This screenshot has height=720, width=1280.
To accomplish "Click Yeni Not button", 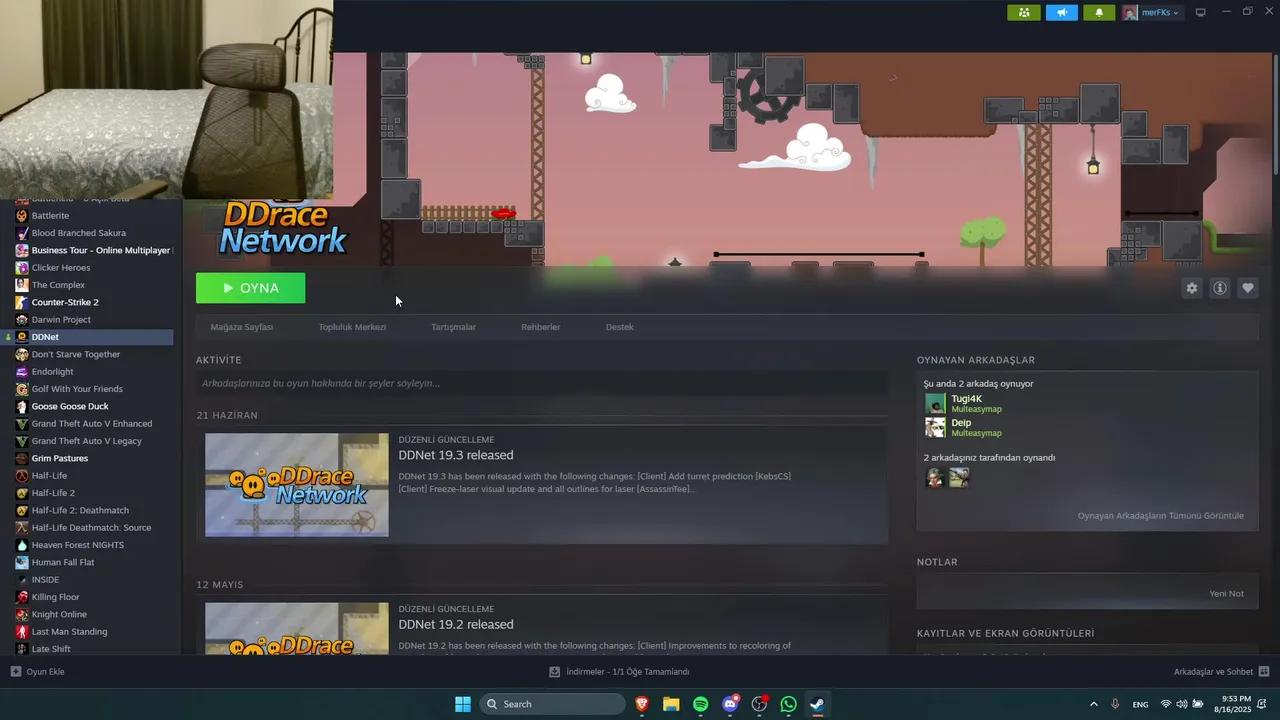I will click(x=1227, y=593).
